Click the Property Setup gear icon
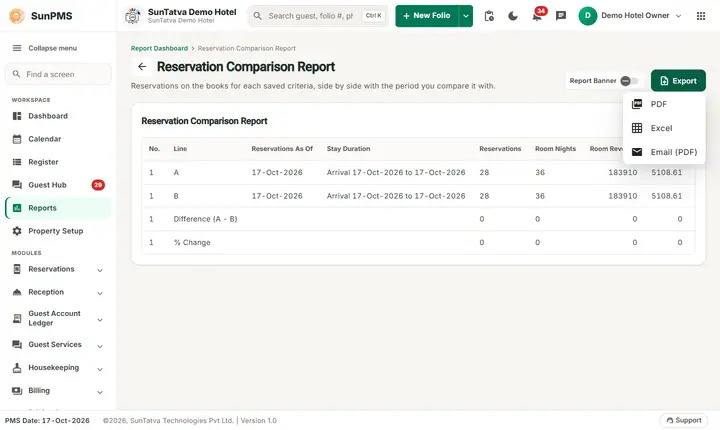This screenshot has height=430, width=720. 17,231
